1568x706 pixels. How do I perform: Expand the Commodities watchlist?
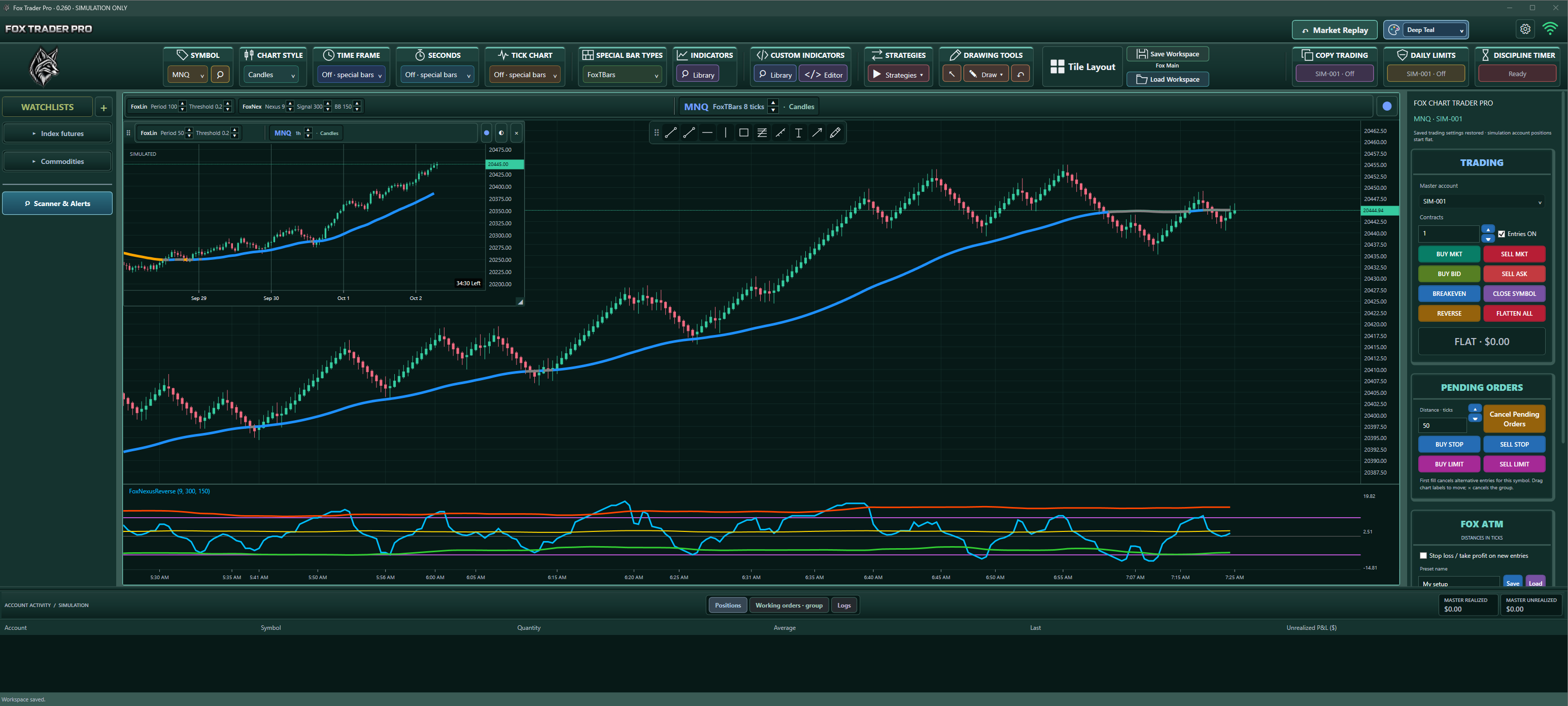coord(57,161)
